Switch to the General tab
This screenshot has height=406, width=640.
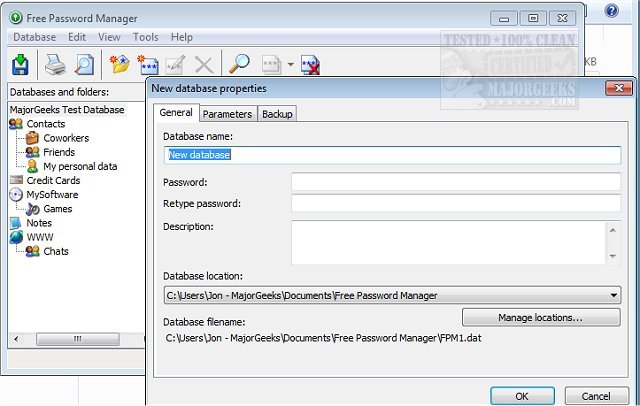pos(176,113)
